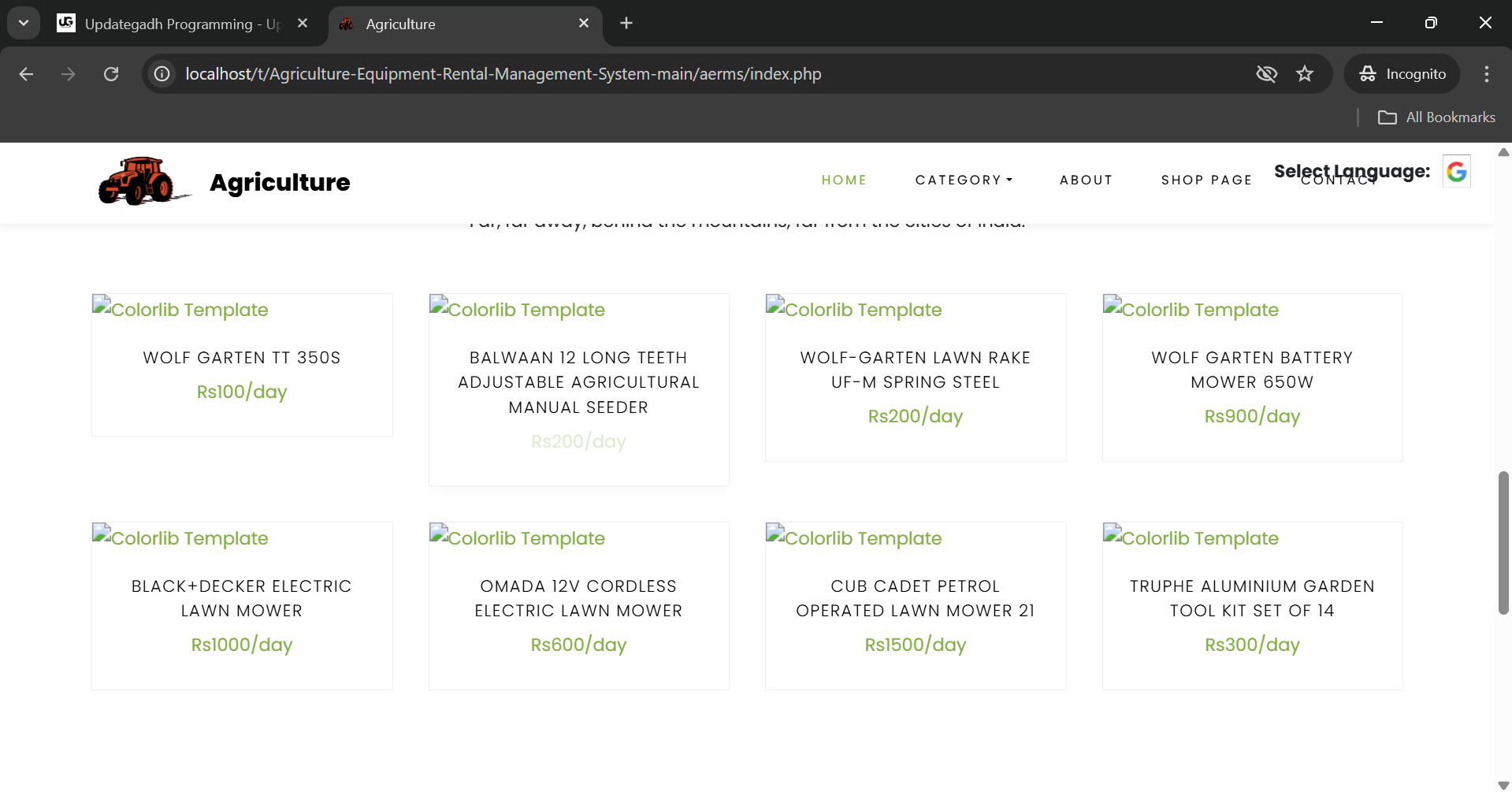1512x792 pixels.
Task: Expand the CATEGORY dropdown menu
Action: click(964, 180)
